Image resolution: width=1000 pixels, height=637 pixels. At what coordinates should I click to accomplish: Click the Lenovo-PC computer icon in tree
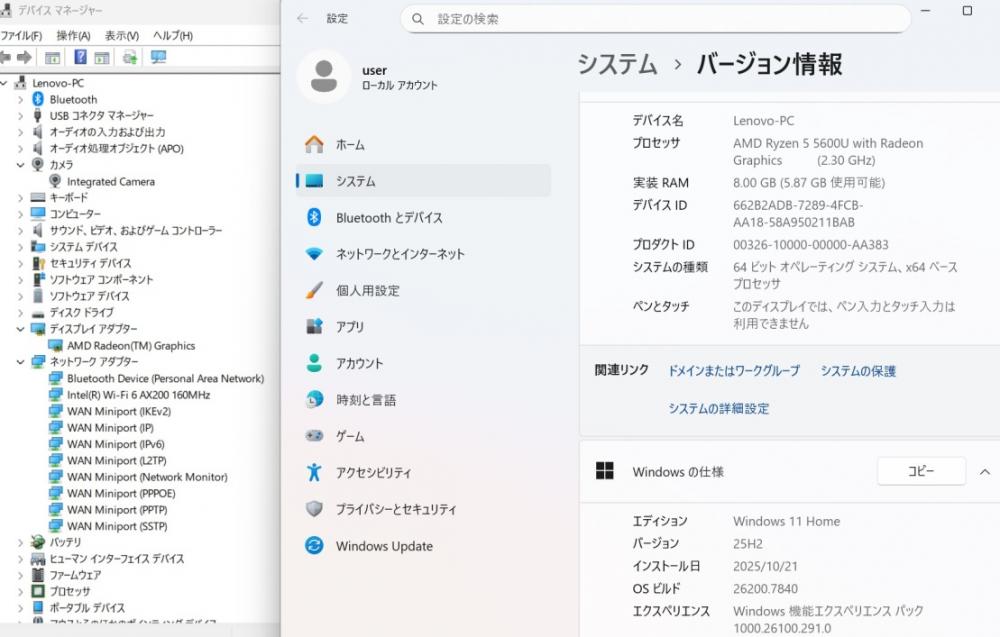pos(20,83)
